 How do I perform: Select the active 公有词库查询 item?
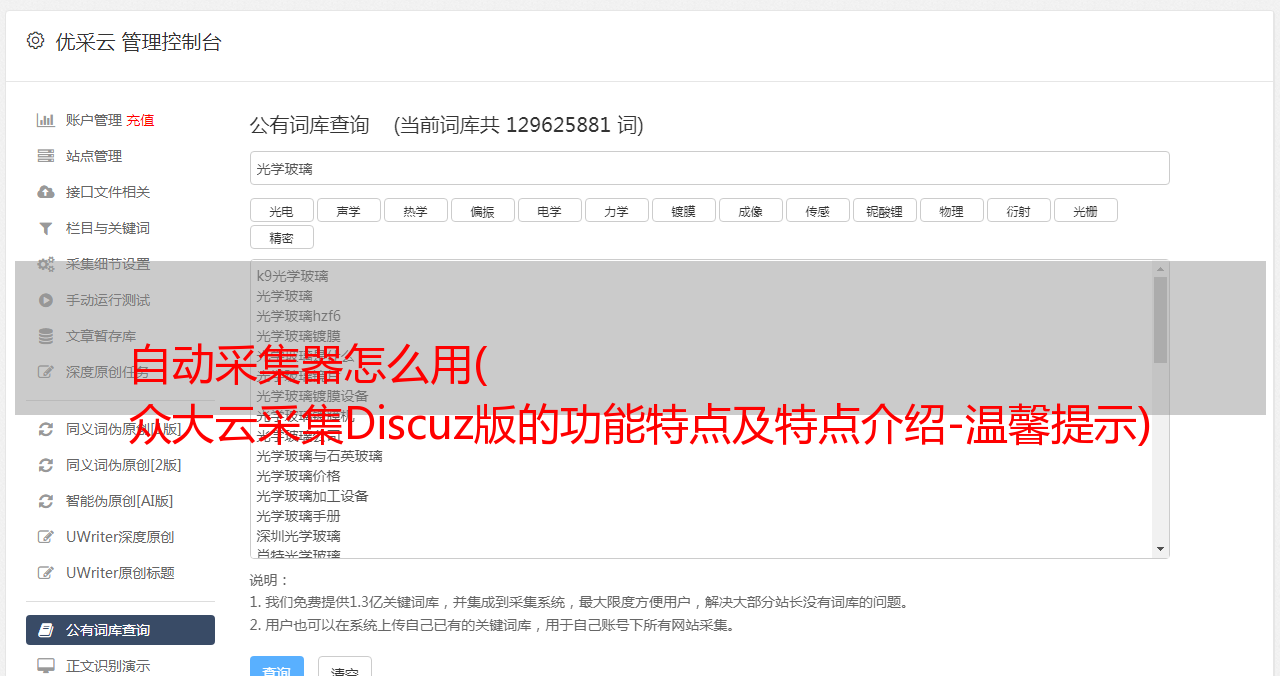(120, 630)
